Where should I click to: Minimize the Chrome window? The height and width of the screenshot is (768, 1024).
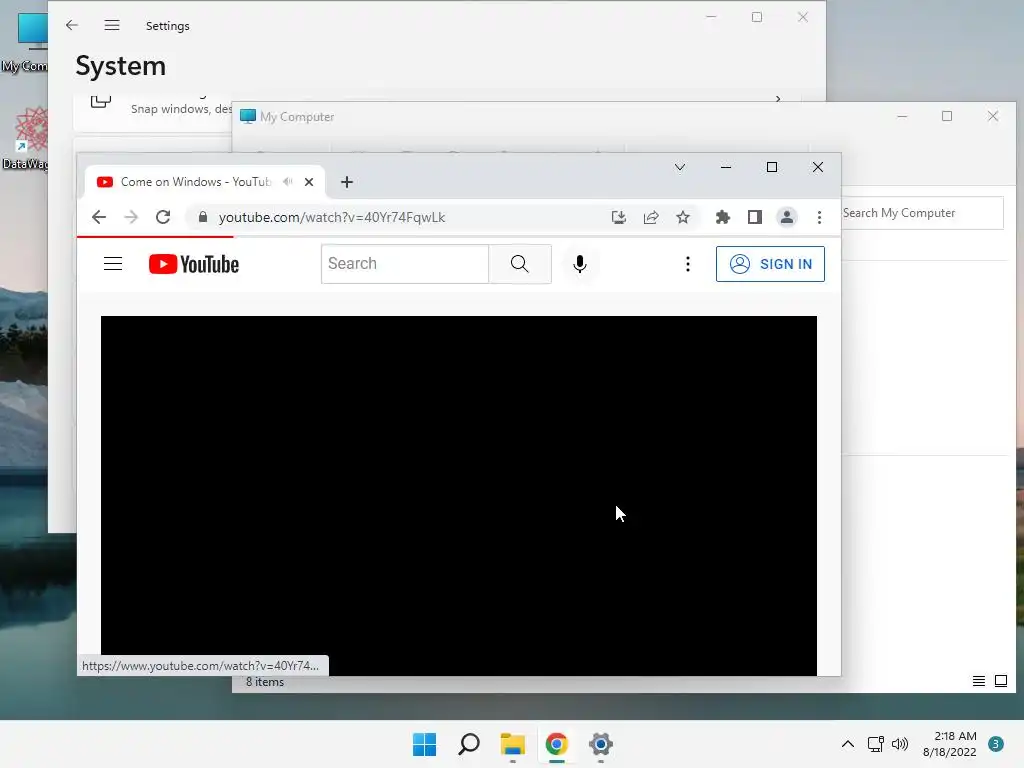point(726,167)
